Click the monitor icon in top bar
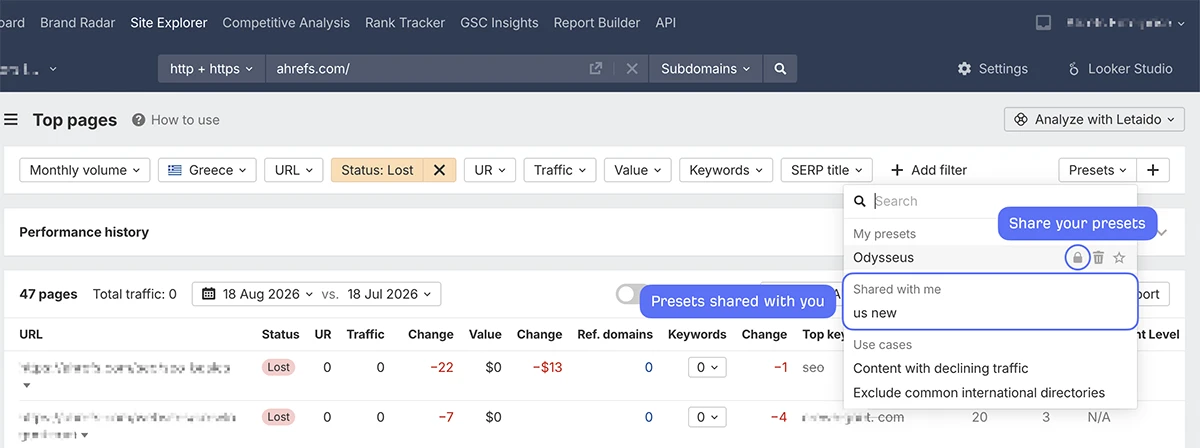The height and width of the screenshot is (448, 1200). pos(1043,22)
